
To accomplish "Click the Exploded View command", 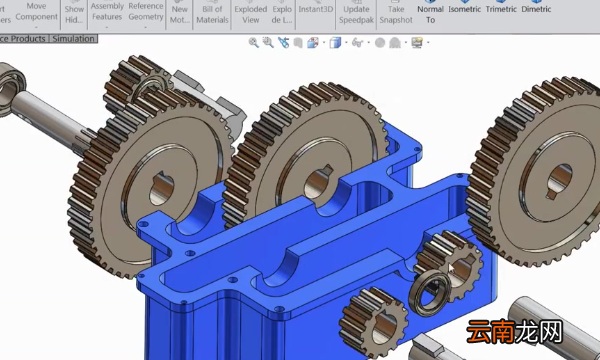I will (x=251, y=14).
